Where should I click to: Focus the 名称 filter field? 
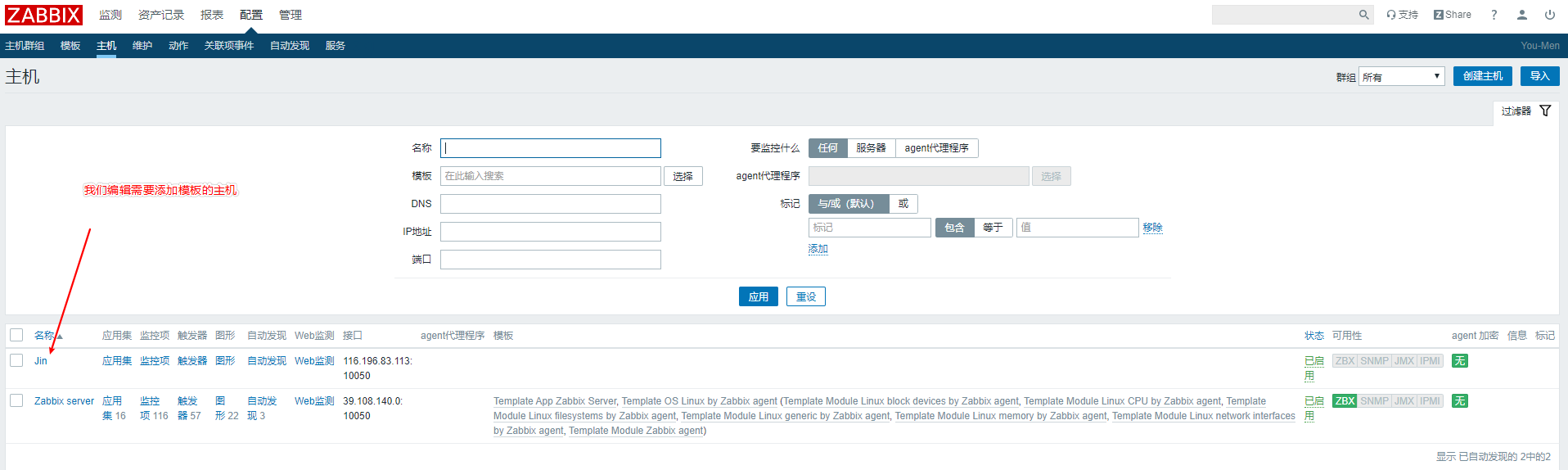[x=551, y=148]
